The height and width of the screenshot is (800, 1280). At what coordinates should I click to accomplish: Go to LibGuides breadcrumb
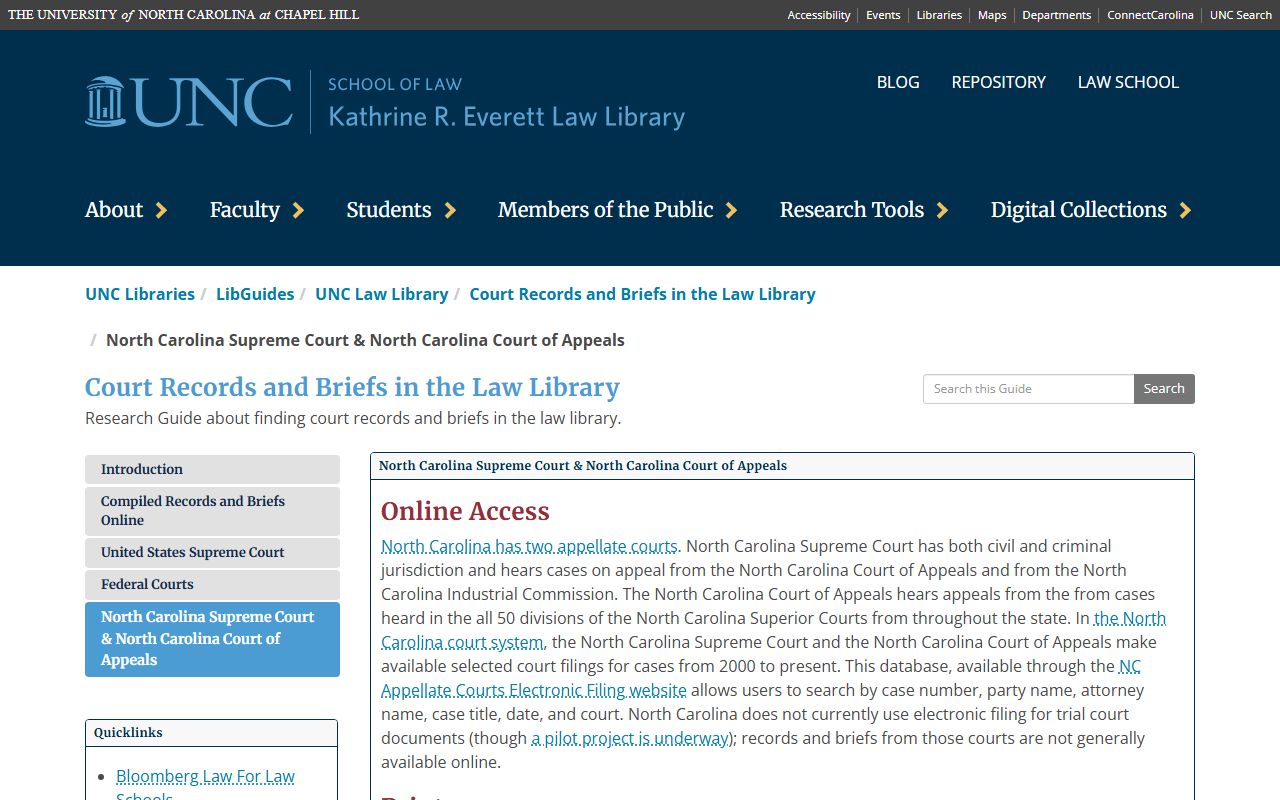(x=255, y=294)
